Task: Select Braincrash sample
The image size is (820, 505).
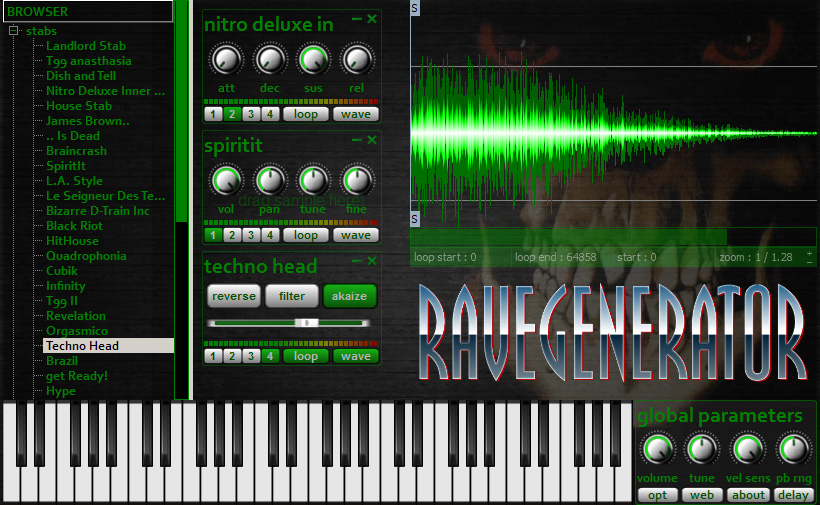Action: (76, 151)
